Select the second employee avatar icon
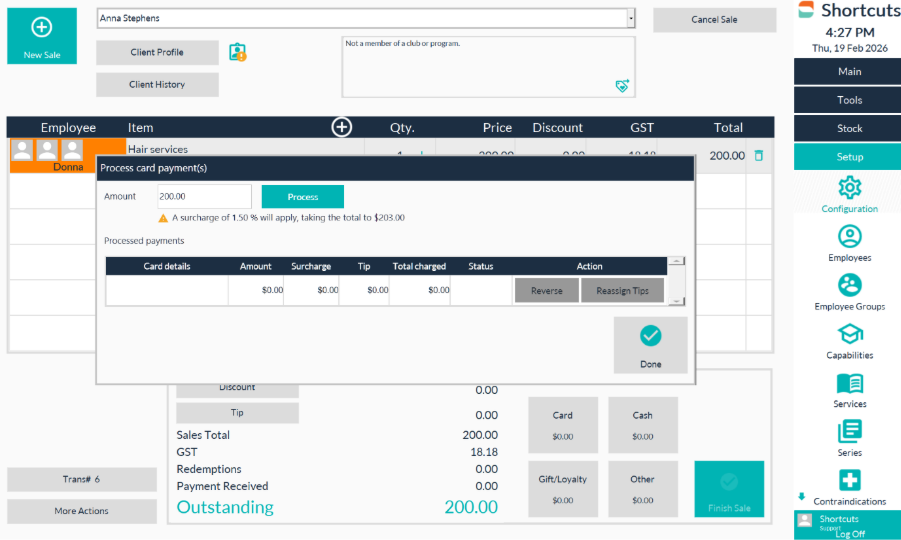The width and height of the screenshot is (901, 540). click(x=47, y=150)
